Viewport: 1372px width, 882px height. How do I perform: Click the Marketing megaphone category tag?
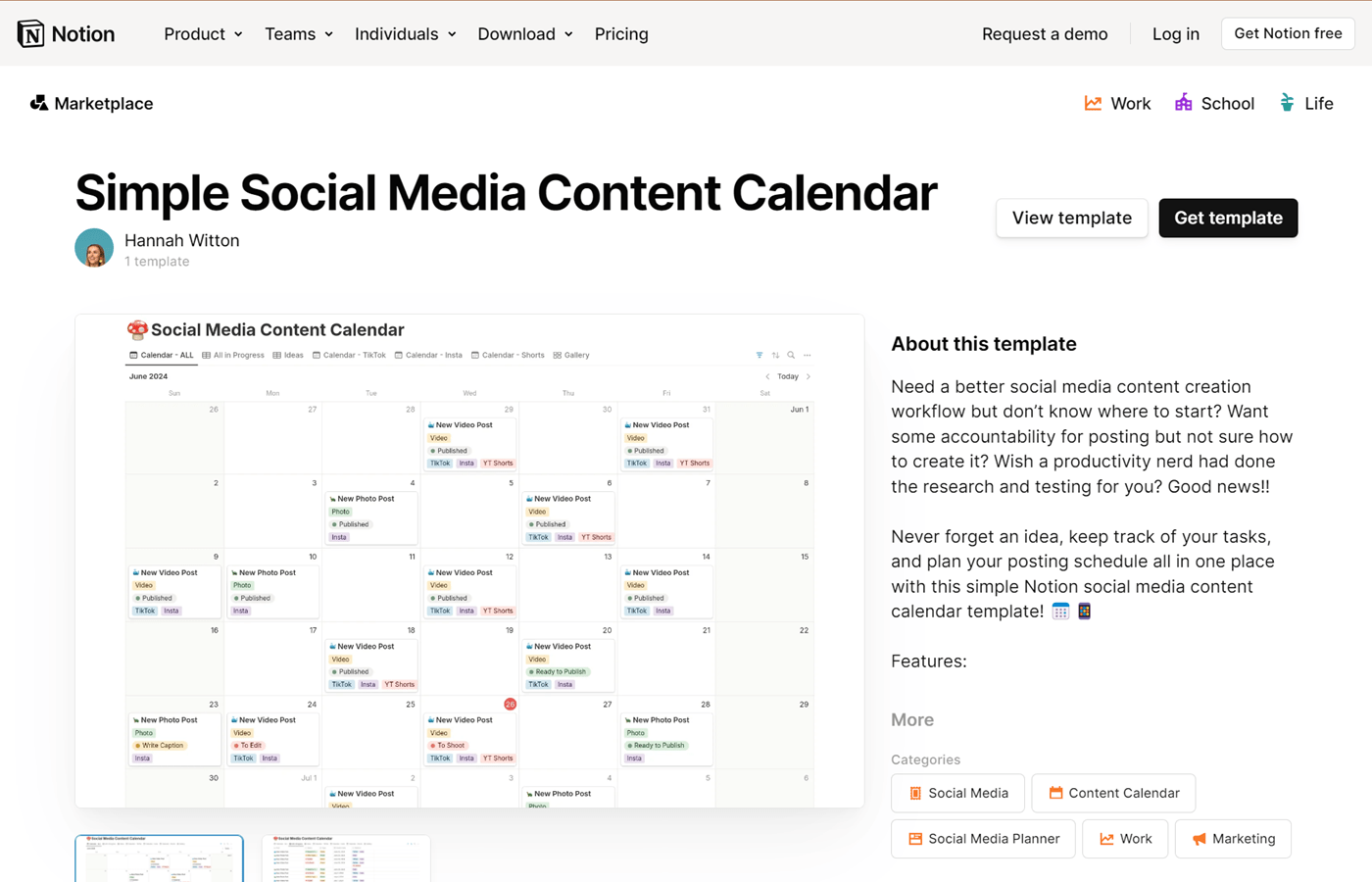pyautogui.click(x=1233, y=839)
